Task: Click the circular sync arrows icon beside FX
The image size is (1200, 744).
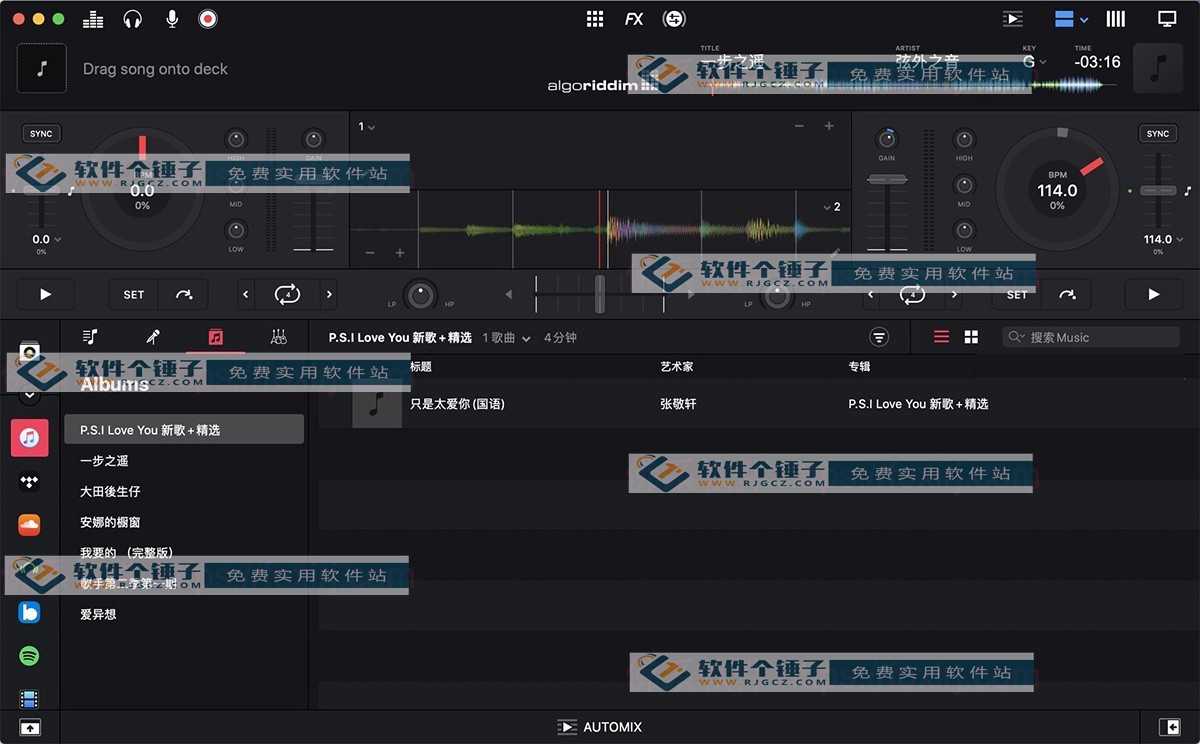Action: (x=674, y=18)
